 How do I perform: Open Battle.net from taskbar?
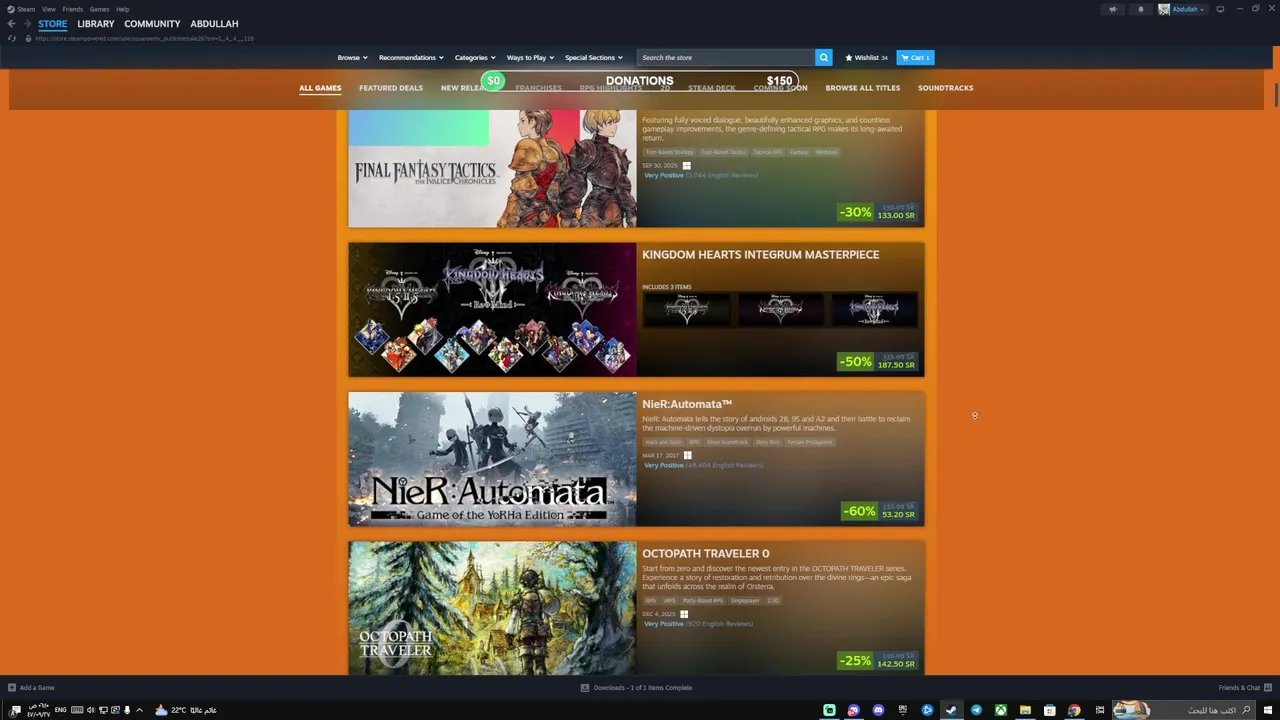point(927,710)
